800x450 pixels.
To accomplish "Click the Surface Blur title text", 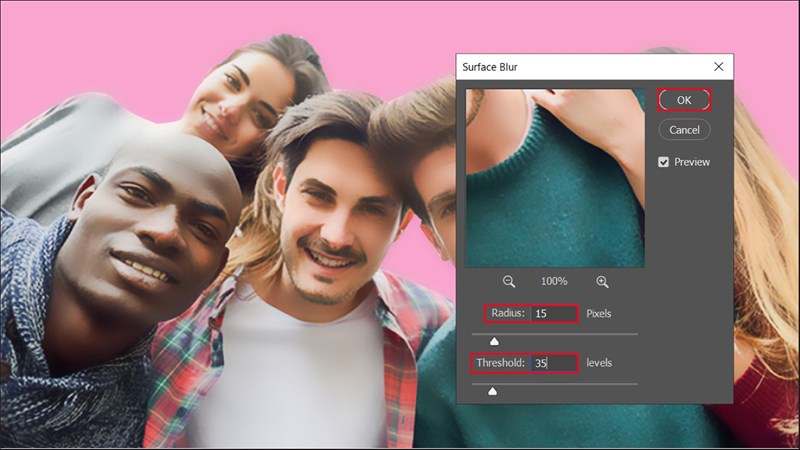I will point(490,67).
